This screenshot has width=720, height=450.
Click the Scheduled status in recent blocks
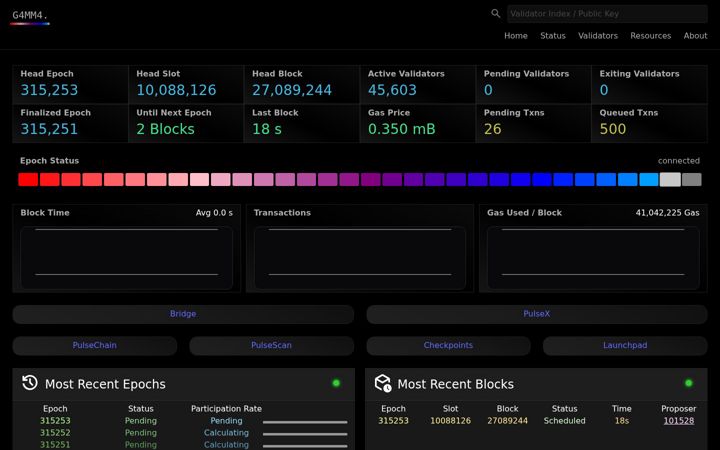564,421
